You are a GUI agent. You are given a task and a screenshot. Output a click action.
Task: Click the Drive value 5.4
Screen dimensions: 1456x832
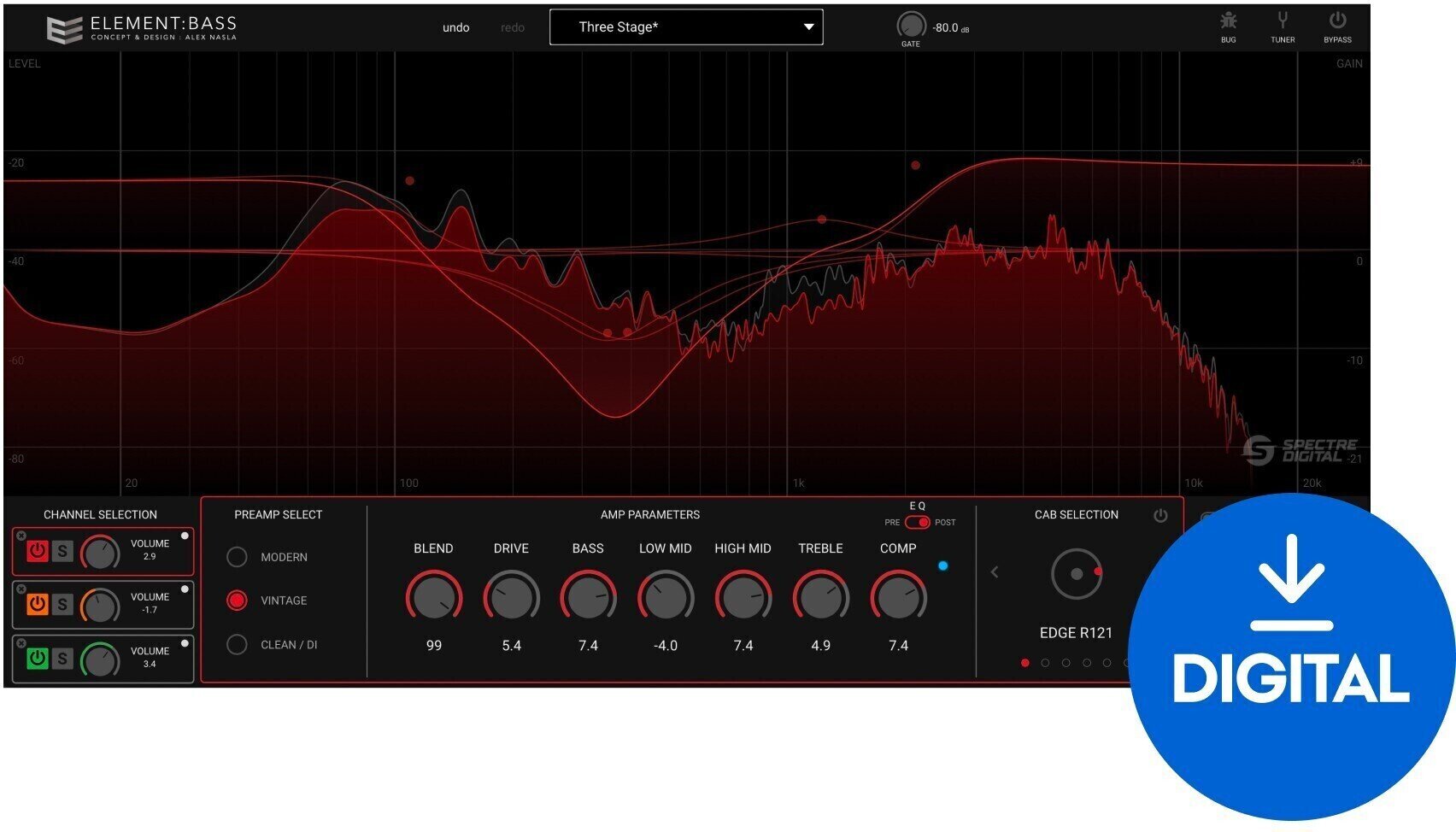point(511,646)
